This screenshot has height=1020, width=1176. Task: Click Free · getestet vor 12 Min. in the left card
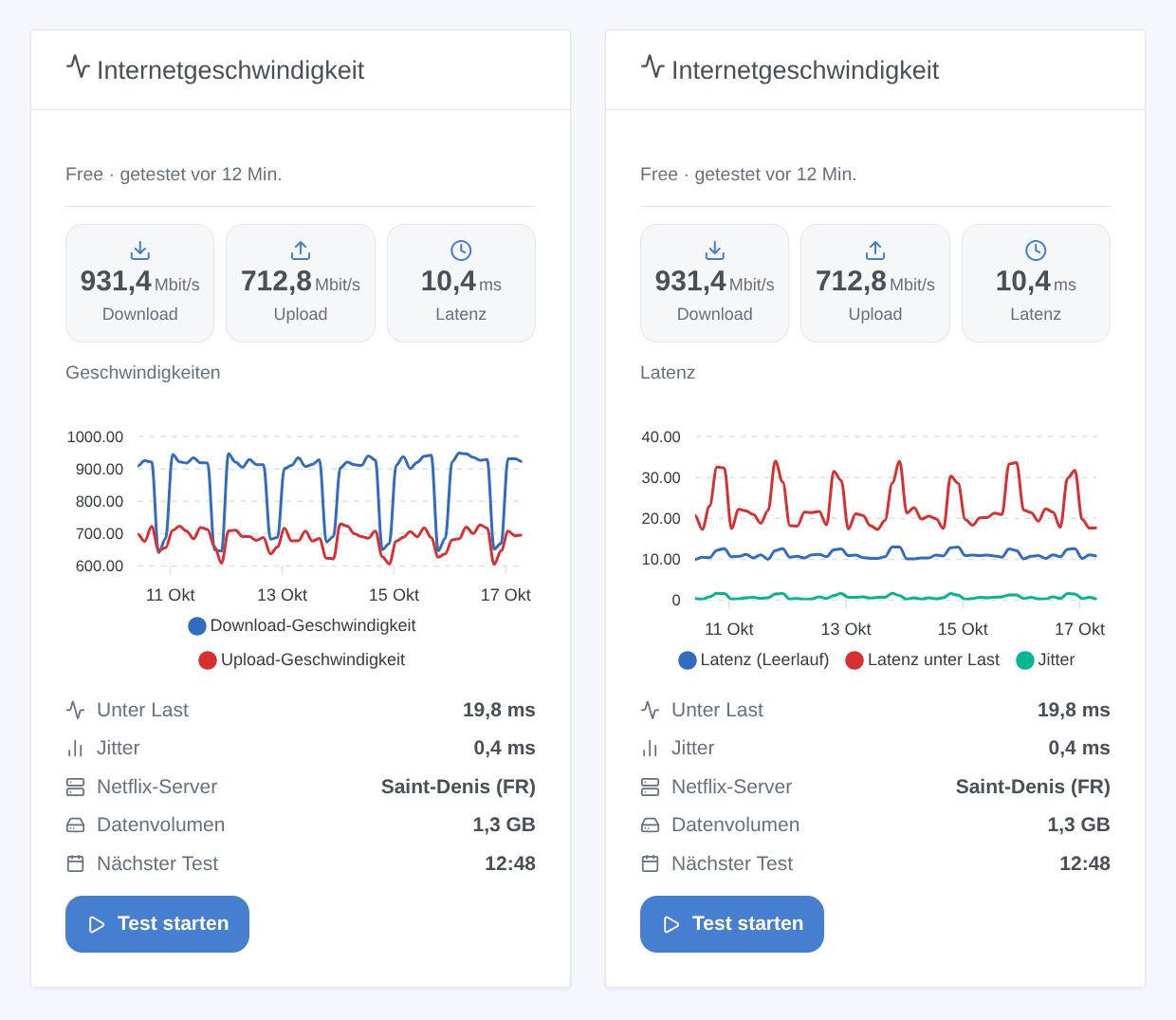pyautogui.click(x=174, y=174)
